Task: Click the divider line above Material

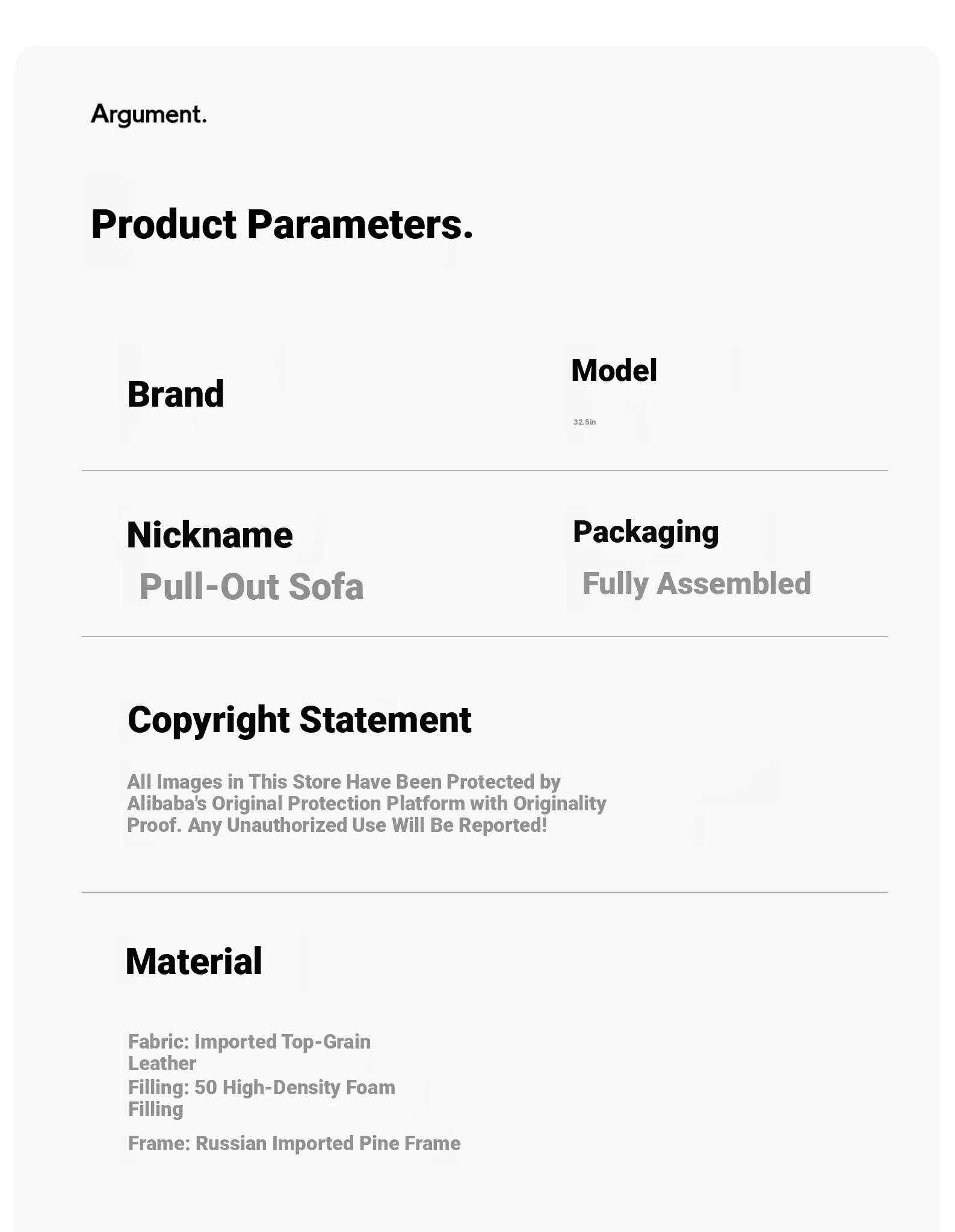Action: coord(484,892)
